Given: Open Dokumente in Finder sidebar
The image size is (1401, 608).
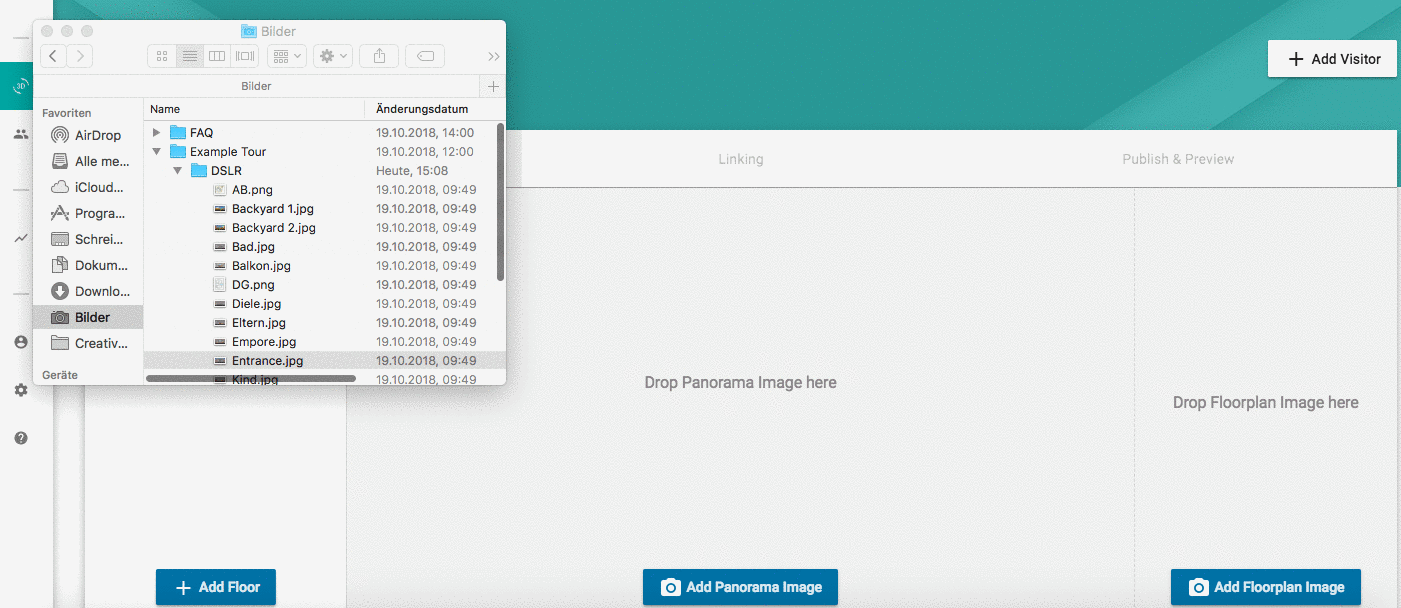Looking at the screenshot, I should click(x=88, y=265).
